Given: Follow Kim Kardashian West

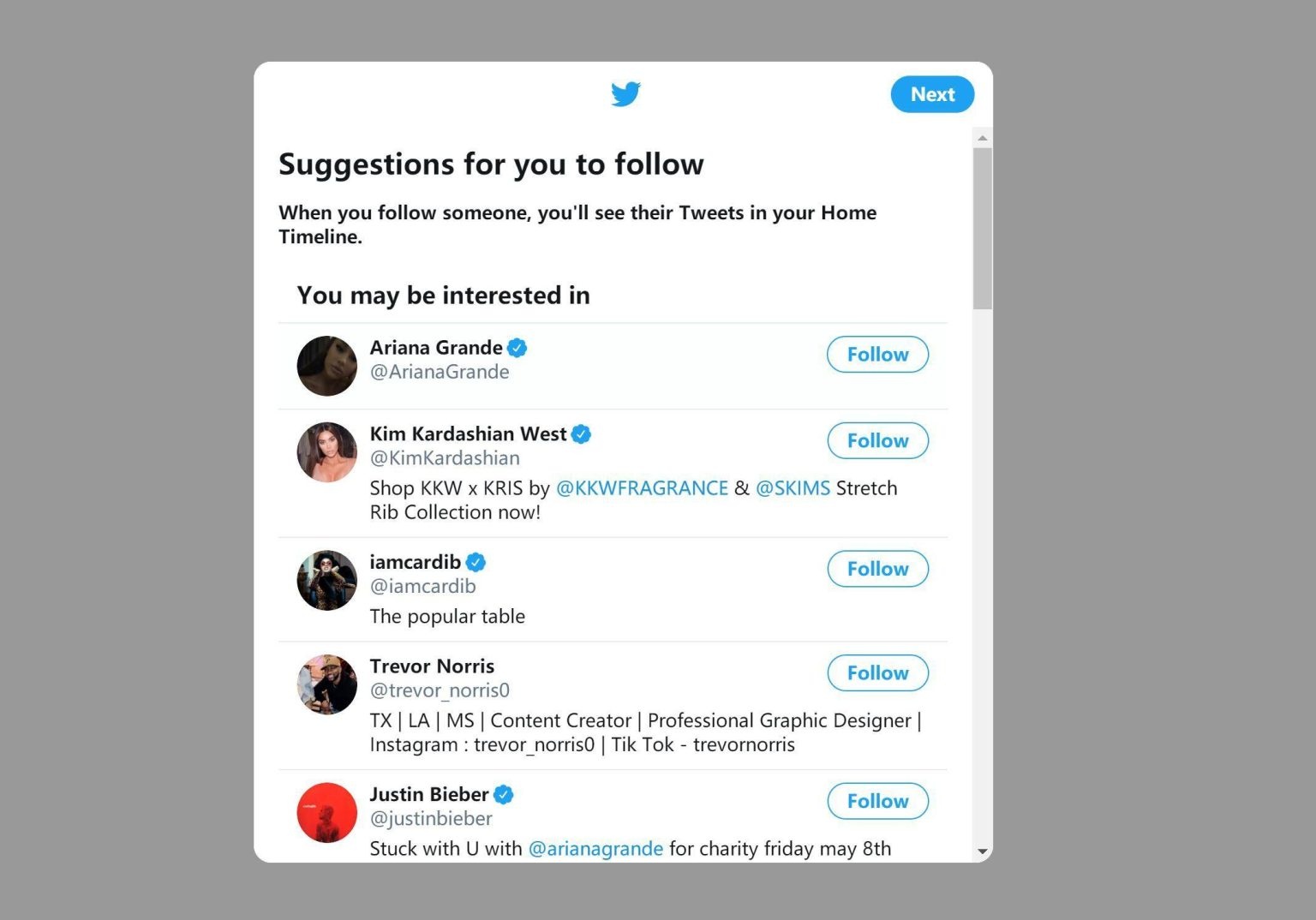Looking at the screenshot, I should tap(876, 440).
